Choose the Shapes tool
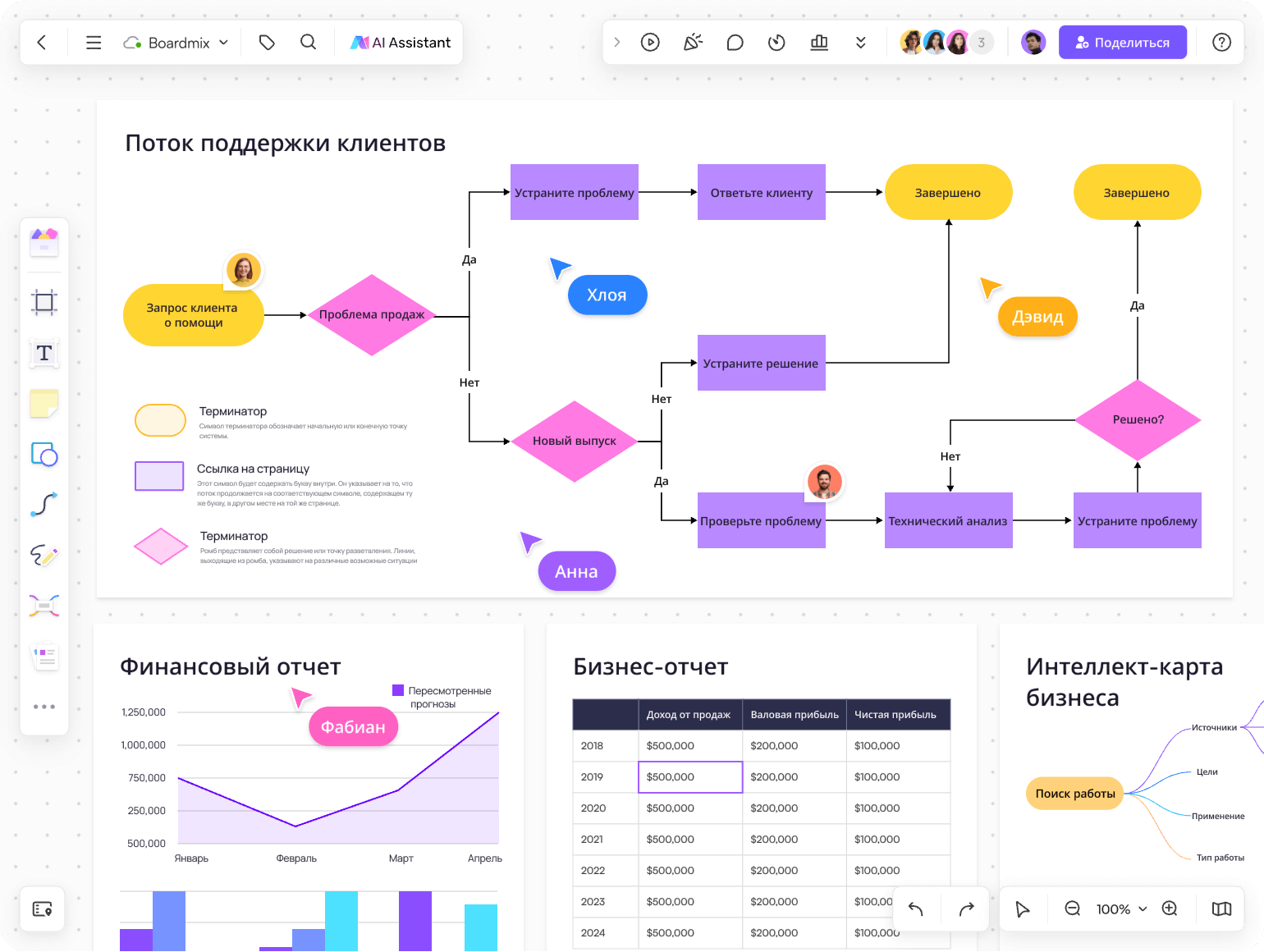The height and width of the screenshot is (952, 1264). tap(44, 454)
